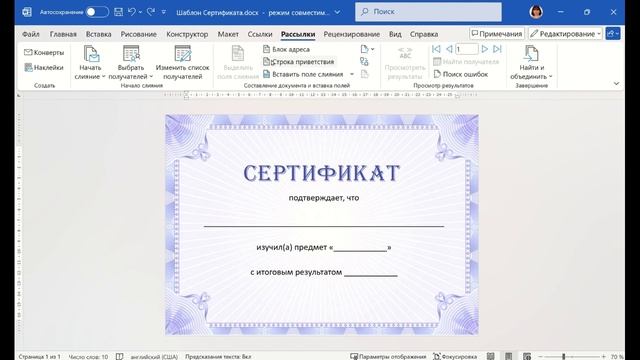The width and height of the screenshot is (640, 360).
Task: Expand the document title dropdown chevron
Action: pyautogui.click(x=338, y=12)
